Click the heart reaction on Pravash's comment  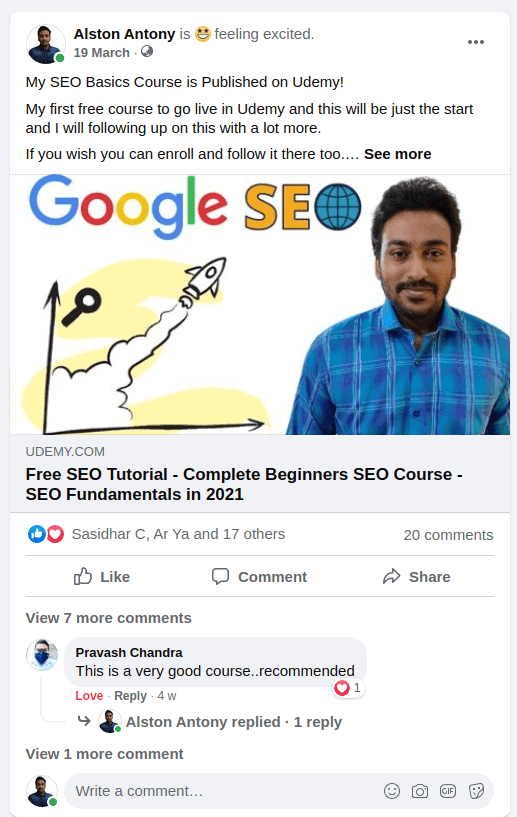click(x=342, y=688)
